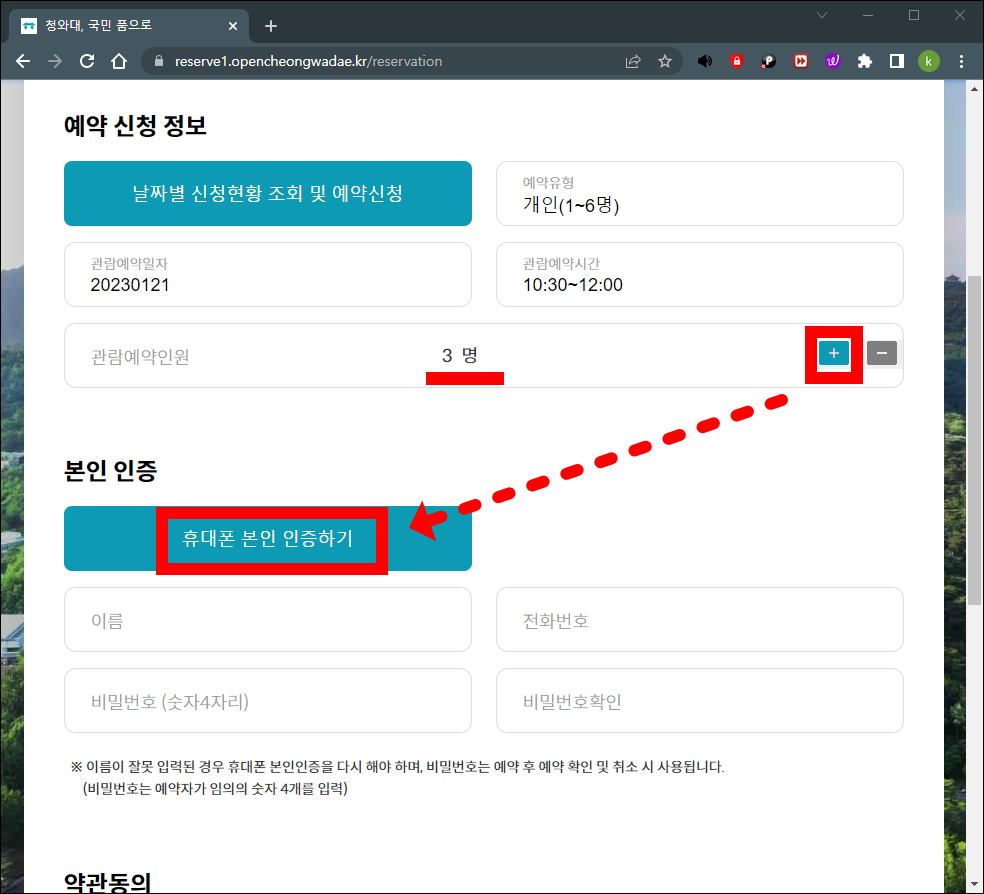Bookmark the page via the star icon
Screen dimensions: 984x894
(665, 61)
